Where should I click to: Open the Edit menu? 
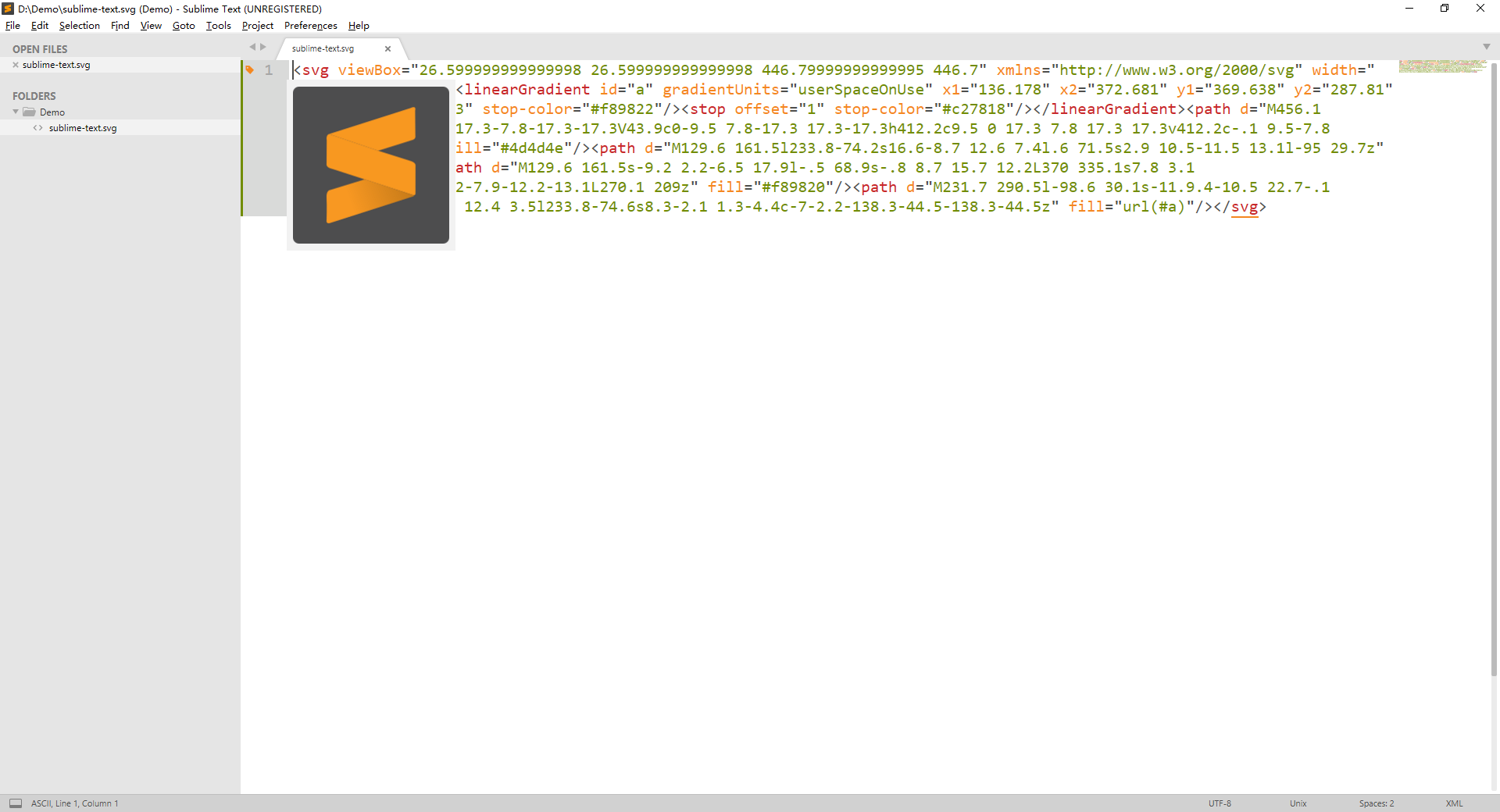[x=40, y=26]
